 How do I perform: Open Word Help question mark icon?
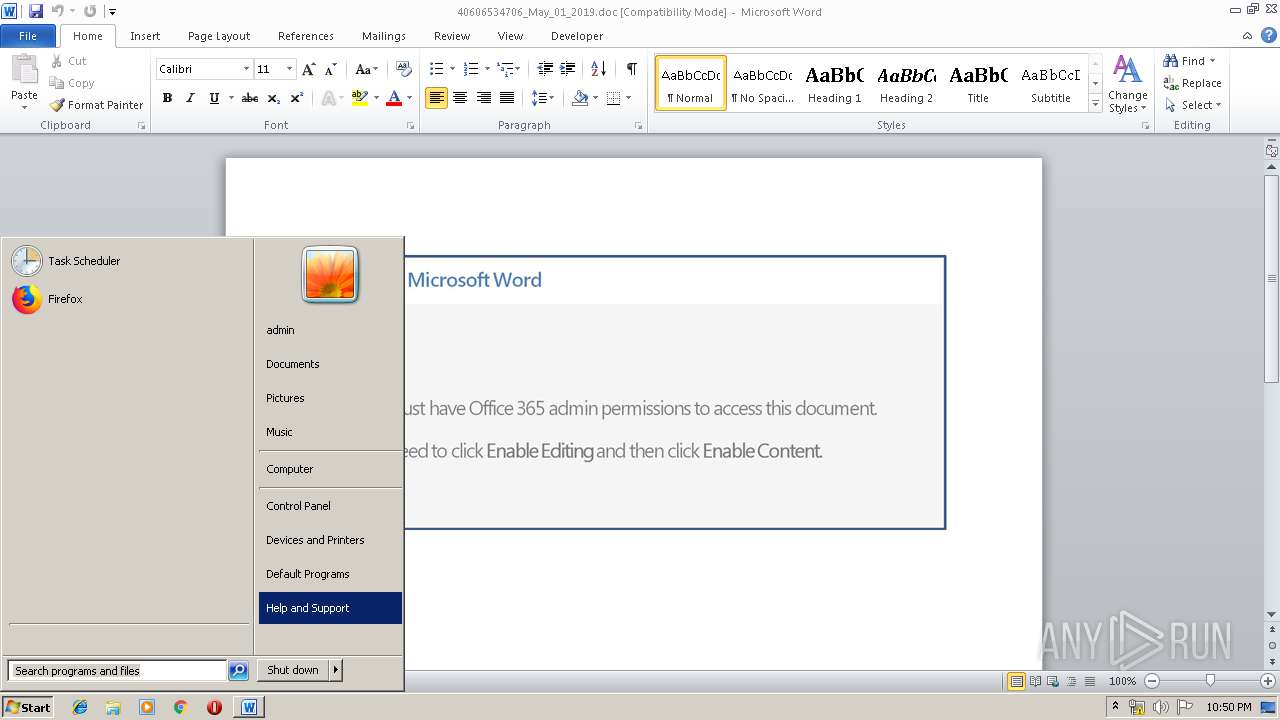tap(1267, 36)
